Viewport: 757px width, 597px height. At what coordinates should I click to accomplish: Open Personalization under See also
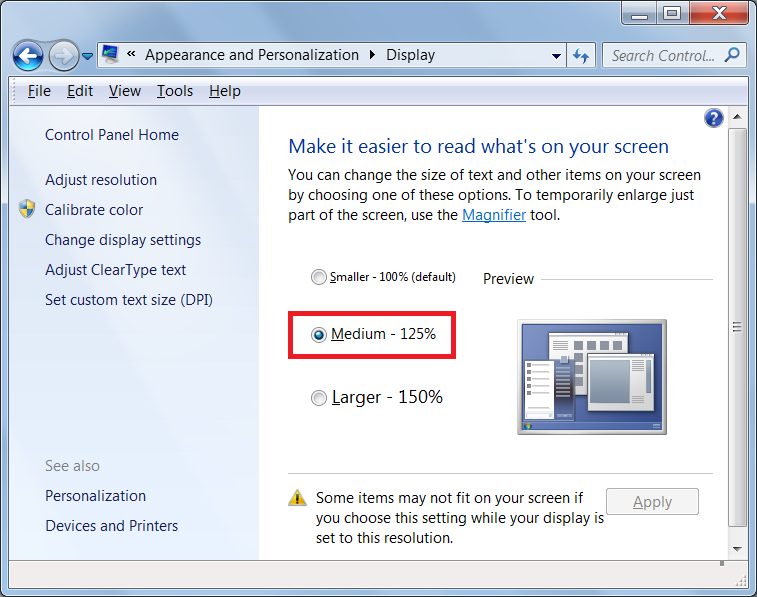[x=95, y=496]
